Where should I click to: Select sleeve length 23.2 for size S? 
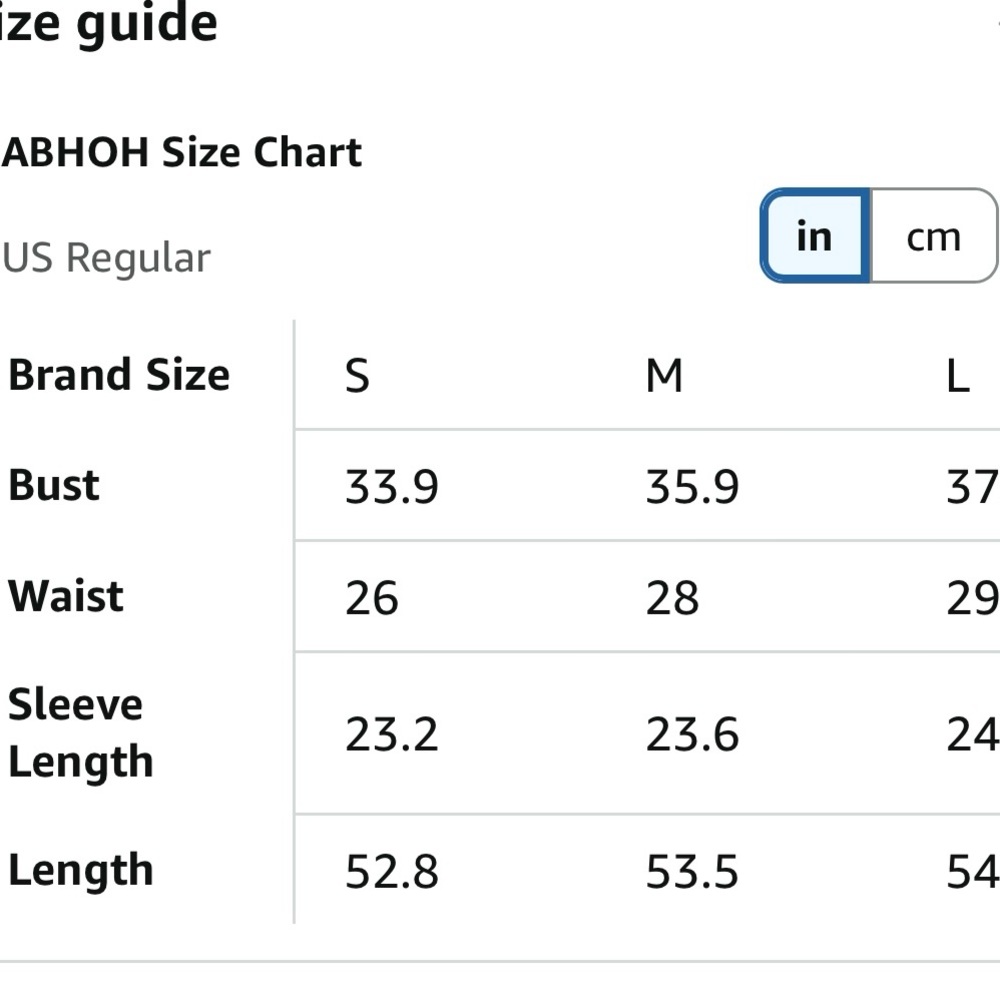[x=392, y=734]
